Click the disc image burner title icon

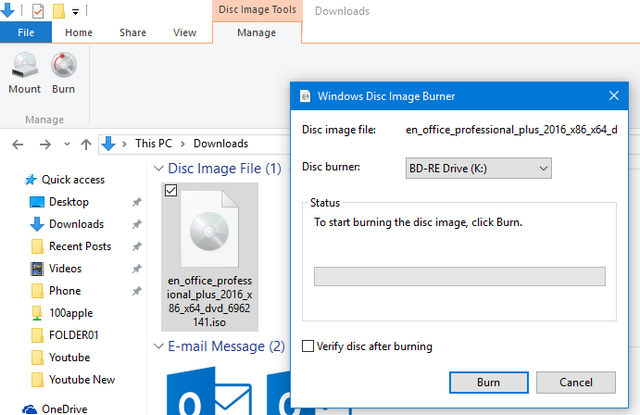coord(305,96)
